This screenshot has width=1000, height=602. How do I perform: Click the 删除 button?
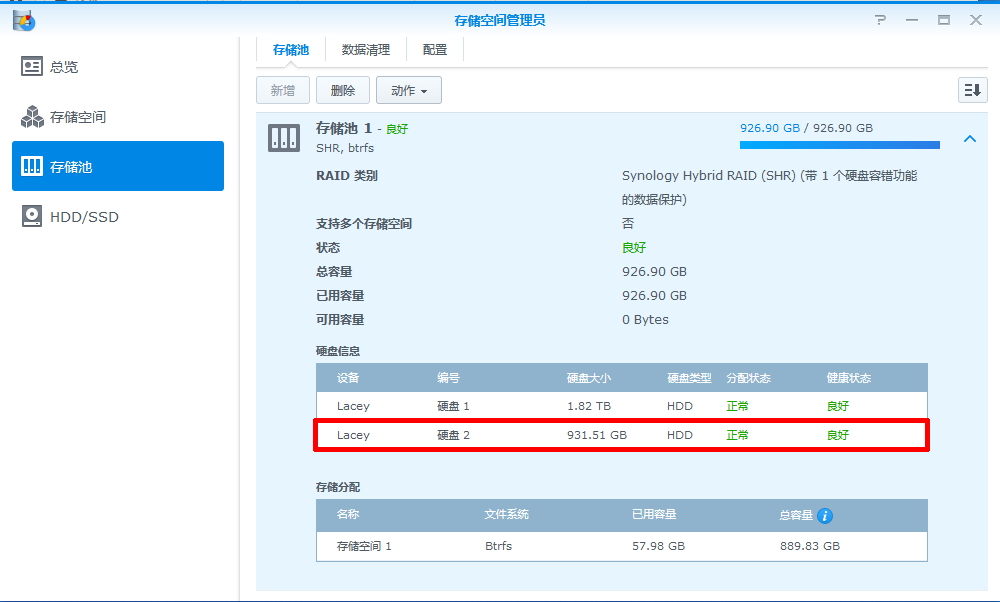[x=343, y=91]
